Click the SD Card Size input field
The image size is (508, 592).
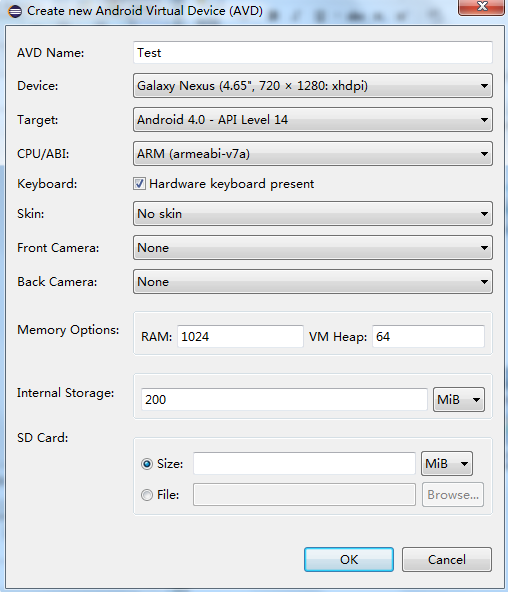click(304, 464)
